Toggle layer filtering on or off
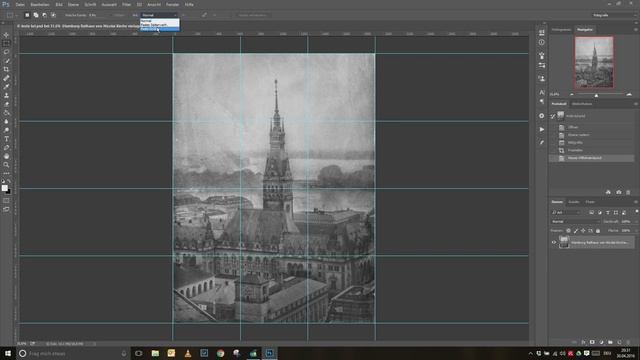 [x=636, y=211]
